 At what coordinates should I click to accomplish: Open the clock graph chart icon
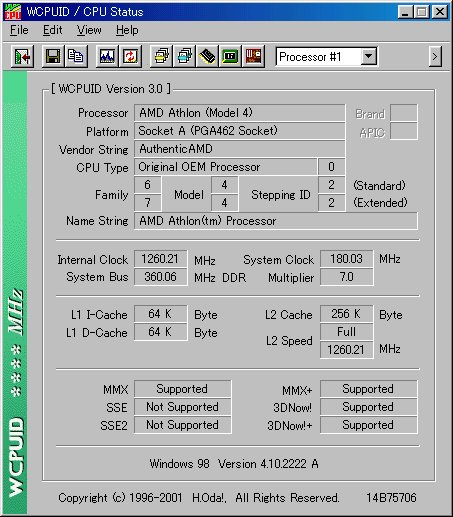click(107, 57)
